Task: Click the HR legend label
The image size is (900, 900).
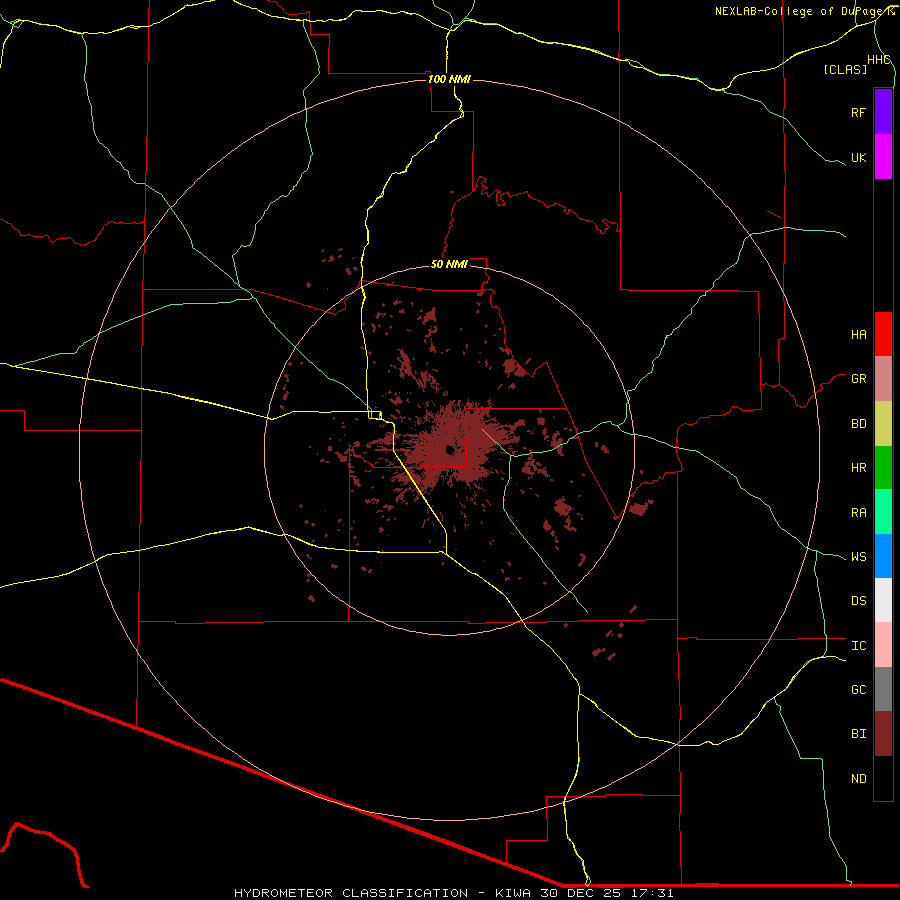Action: point(858,468)
